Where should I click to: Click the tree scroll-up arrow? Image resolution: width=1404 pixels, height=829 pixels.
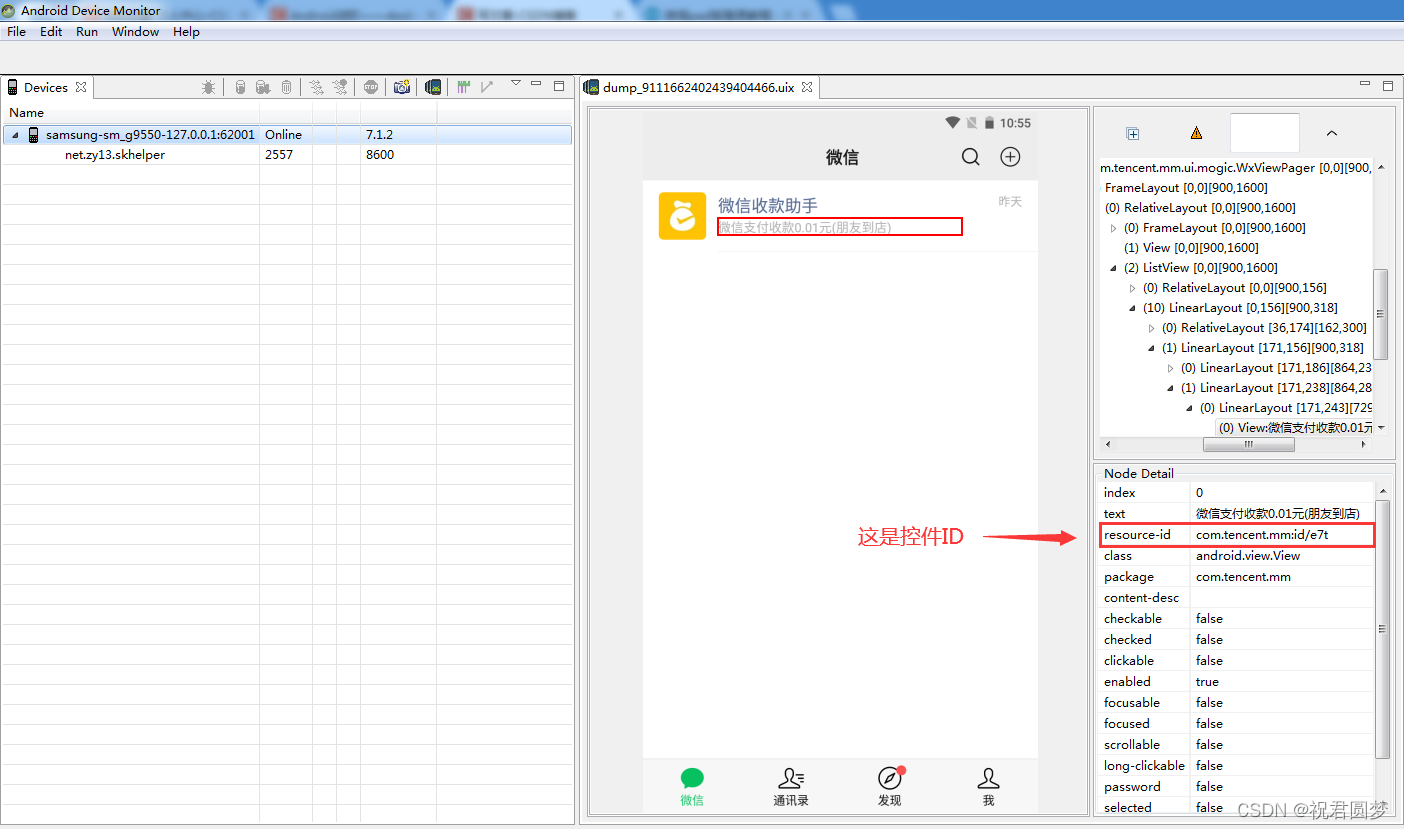click(x=1381, y=168)
